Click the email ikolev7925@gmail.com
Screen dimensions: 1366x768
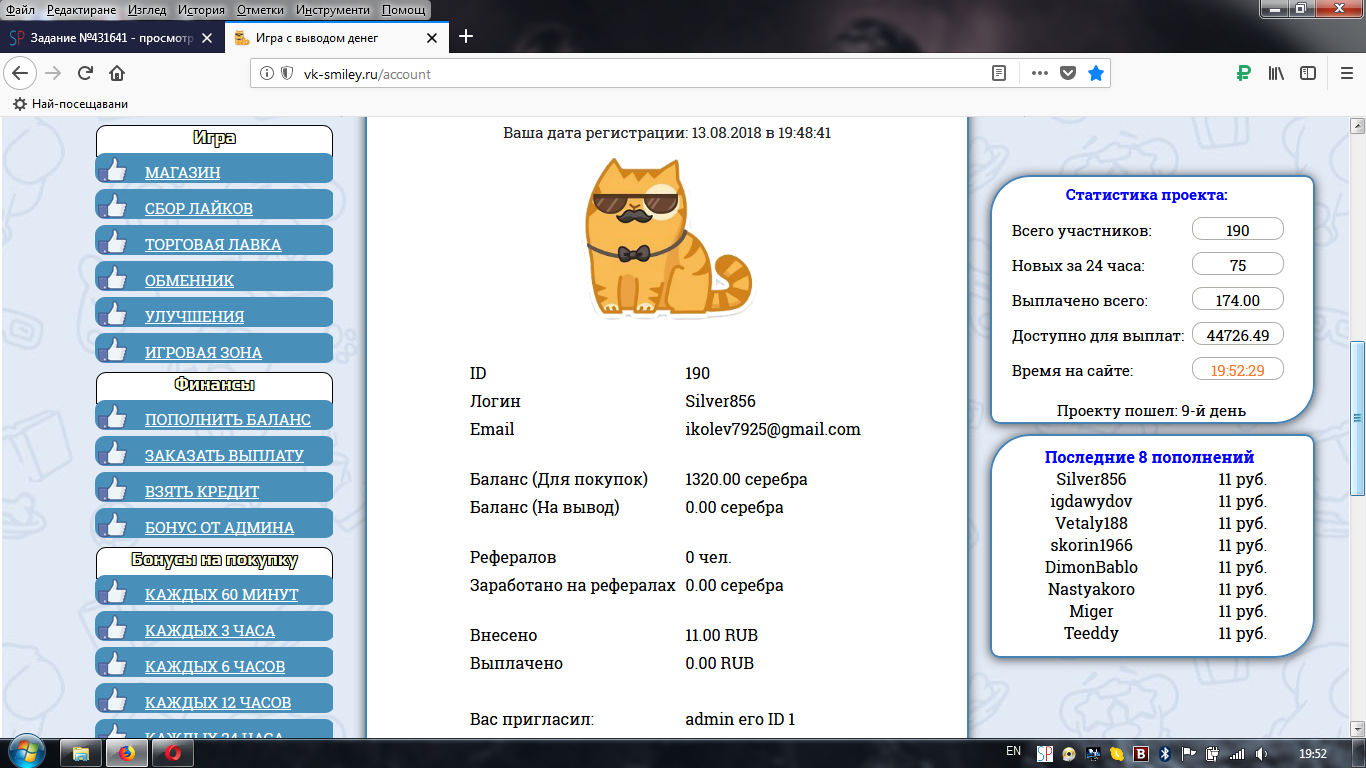773,429
